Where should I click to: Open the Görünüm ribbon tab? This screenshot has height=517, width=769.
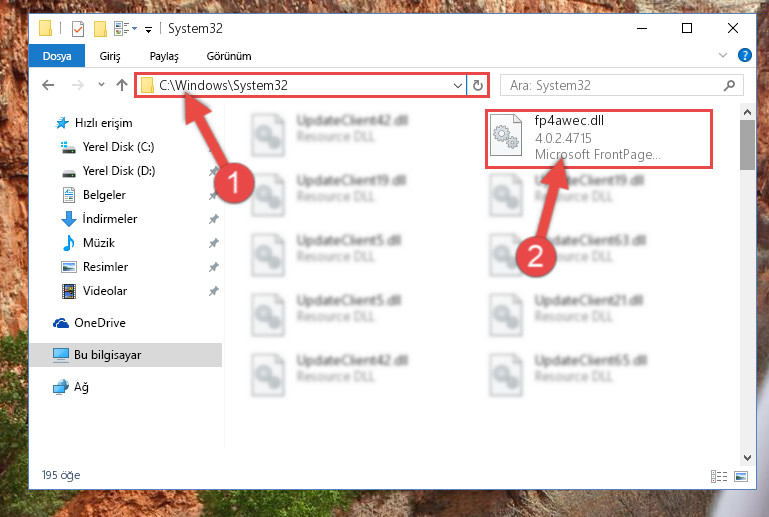[229, 56]
